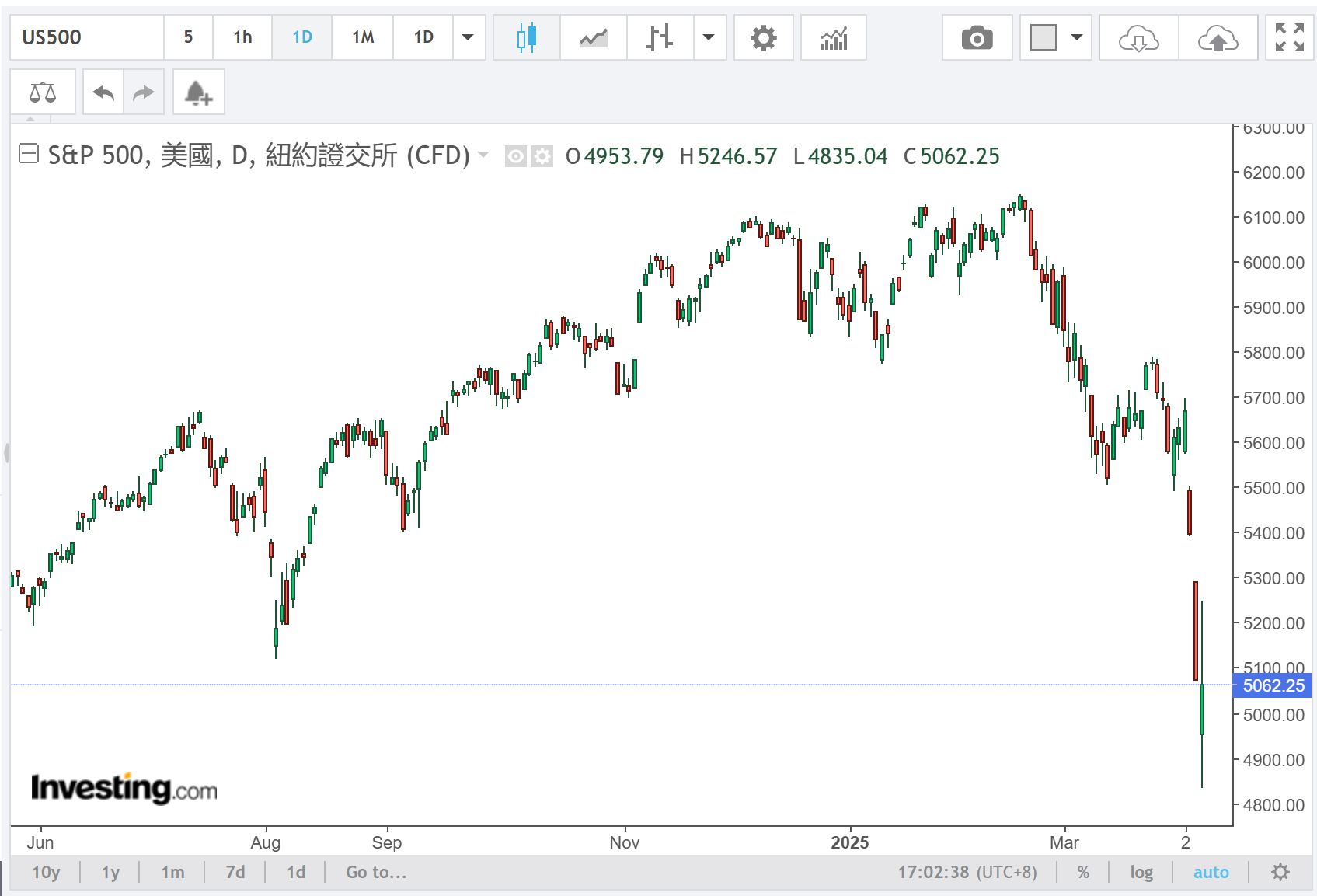Save chart layout with cloud upload icon
This screenshot has height=896, width=1317.
click(1218, 37)
